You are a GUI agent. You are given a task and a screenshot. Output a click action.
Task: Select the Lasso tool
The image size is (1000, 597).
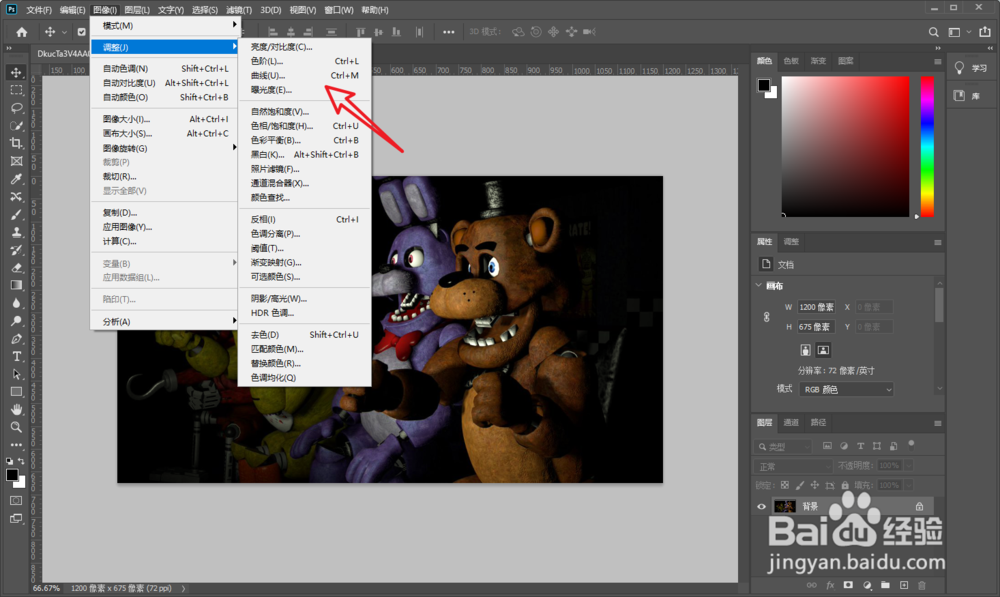(x=17, y=108)
